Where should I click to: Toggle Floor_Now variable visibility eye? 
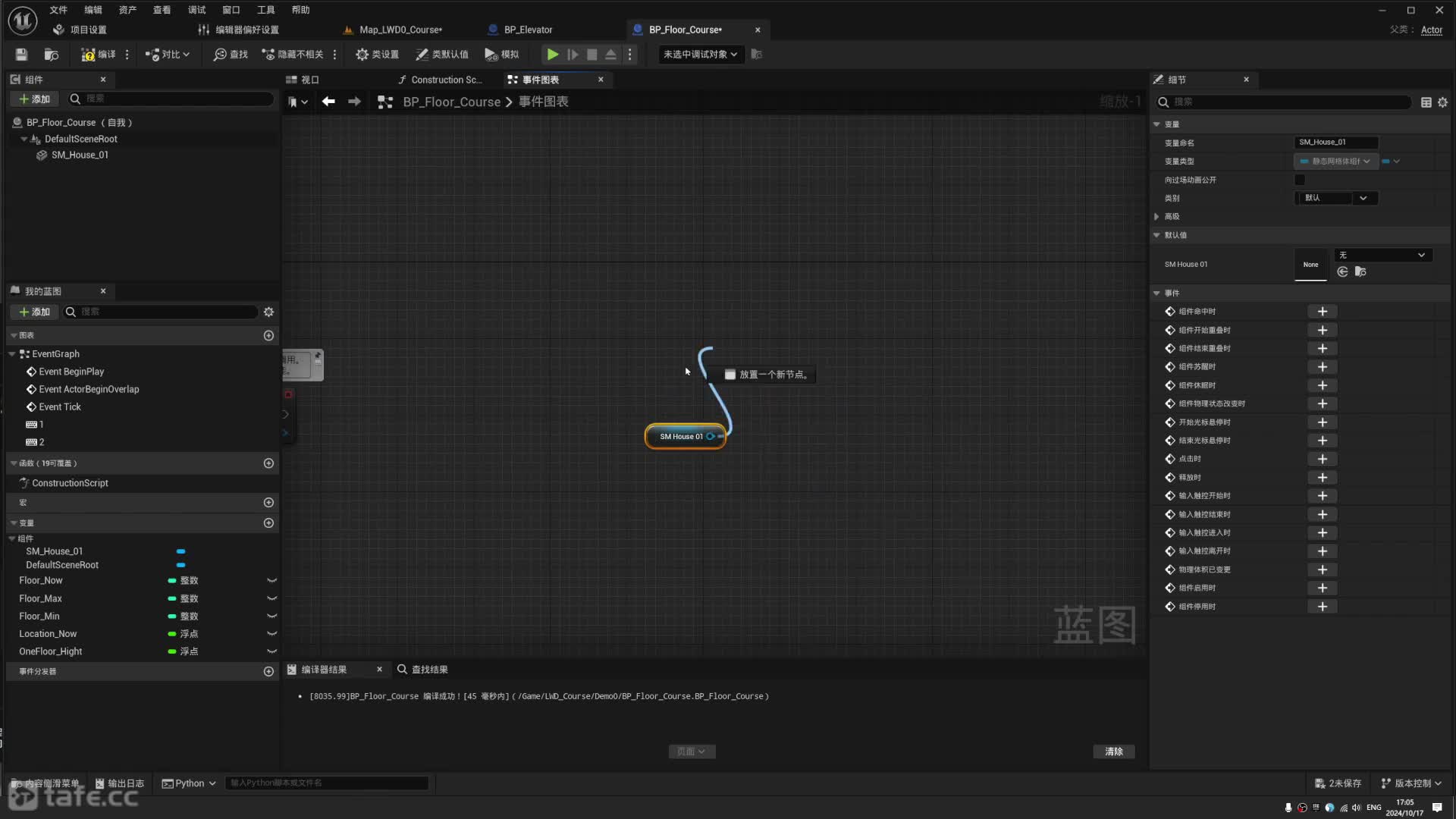pos(271,581)
